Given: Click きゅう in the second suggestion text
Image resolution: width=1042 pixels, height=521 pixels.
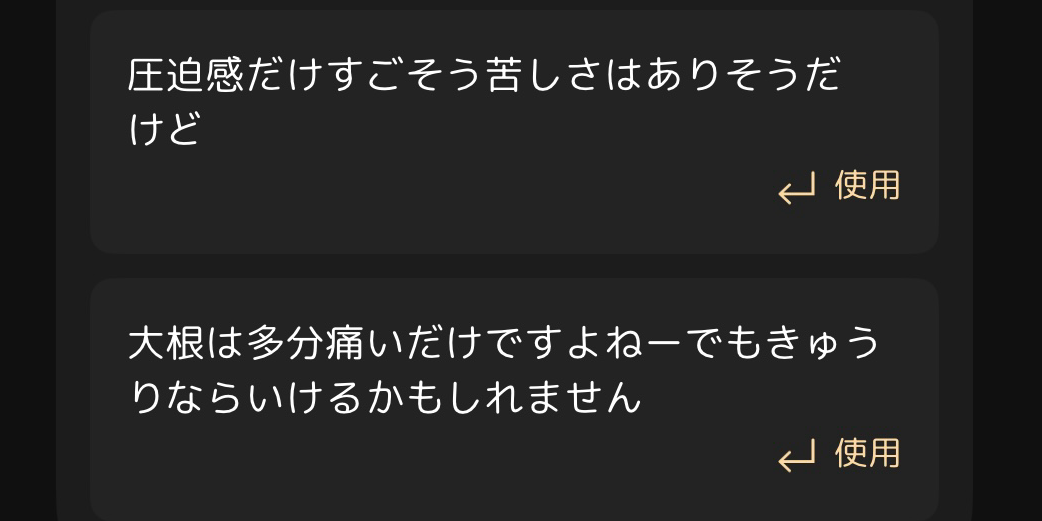Looking at the screenshot, I should (x=819, y=344).
